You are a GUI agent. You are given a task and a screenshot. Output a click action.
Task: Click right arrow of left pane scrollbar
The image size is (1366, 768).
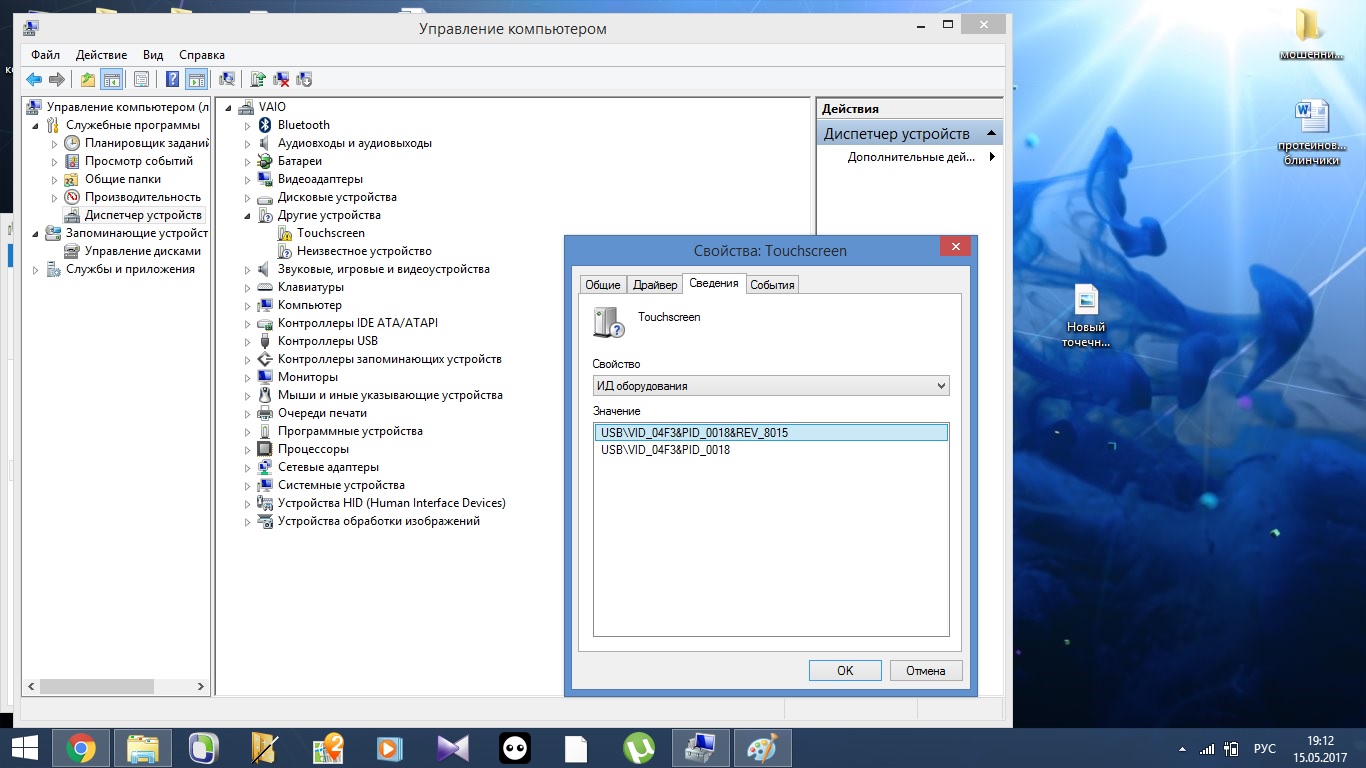(202, 687)
